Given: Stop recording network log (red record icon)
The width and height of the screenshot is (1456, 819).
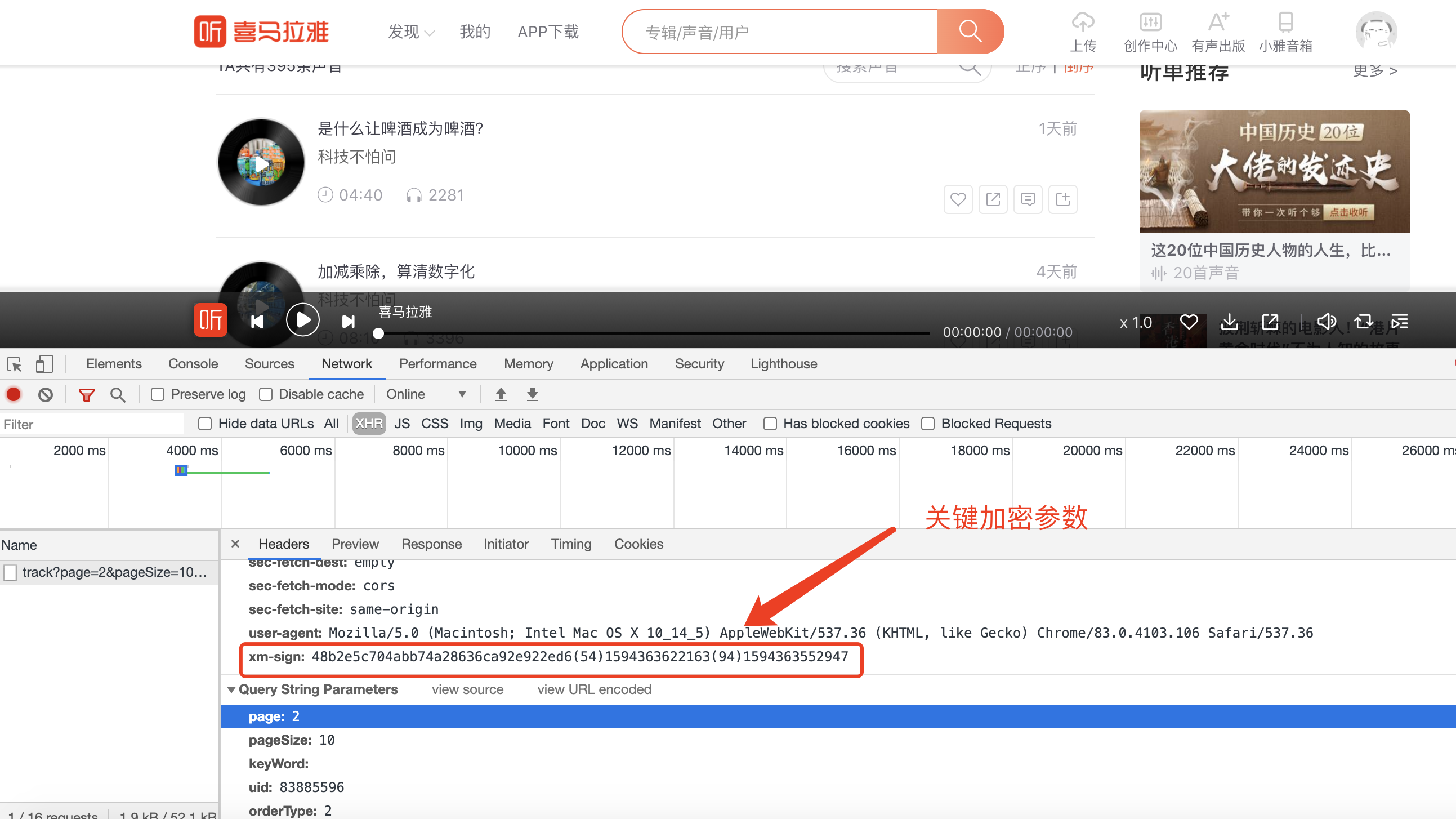Looking at the screenshot, I should pos(13,394).
